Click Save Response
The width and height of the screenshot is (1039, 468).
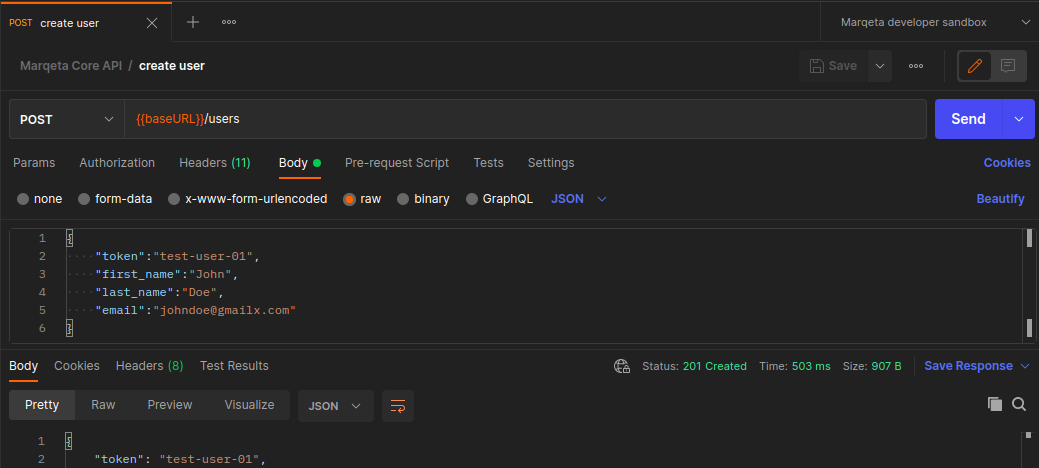(x=968, y=366)
